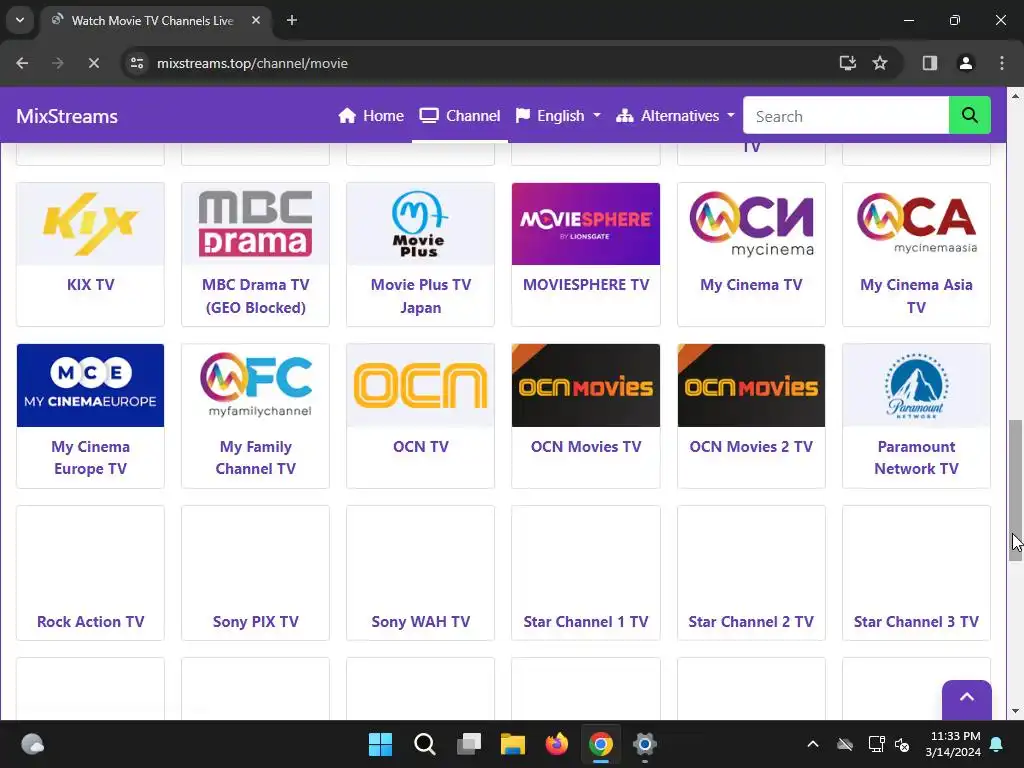The width and height of the screenshot is (1024, 768).
Task: Open Star Channel 2 TV
Action: 751,622
